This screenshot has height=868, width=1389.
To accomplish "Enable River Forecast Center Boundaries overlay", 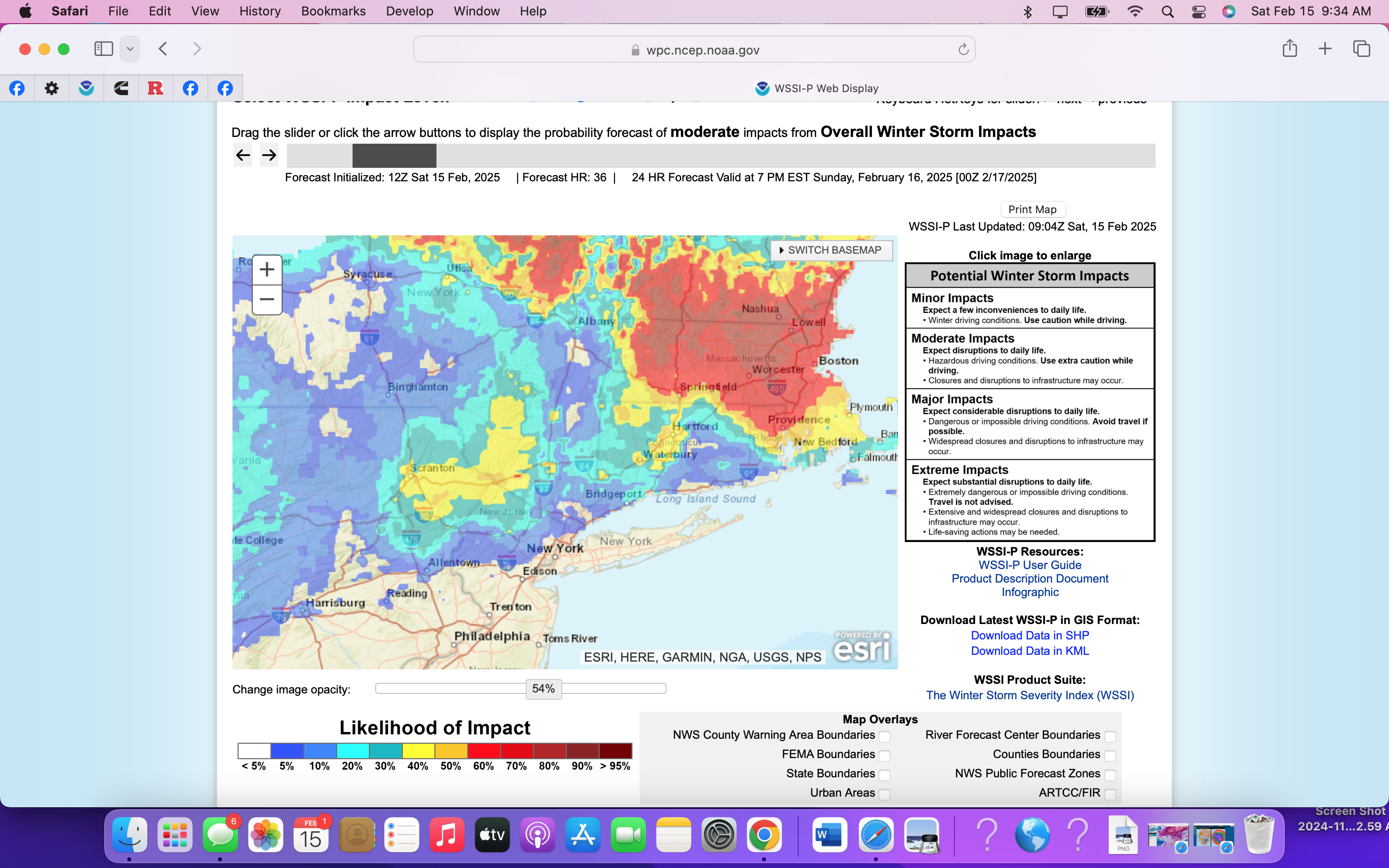I will (x=1110, y=736).
